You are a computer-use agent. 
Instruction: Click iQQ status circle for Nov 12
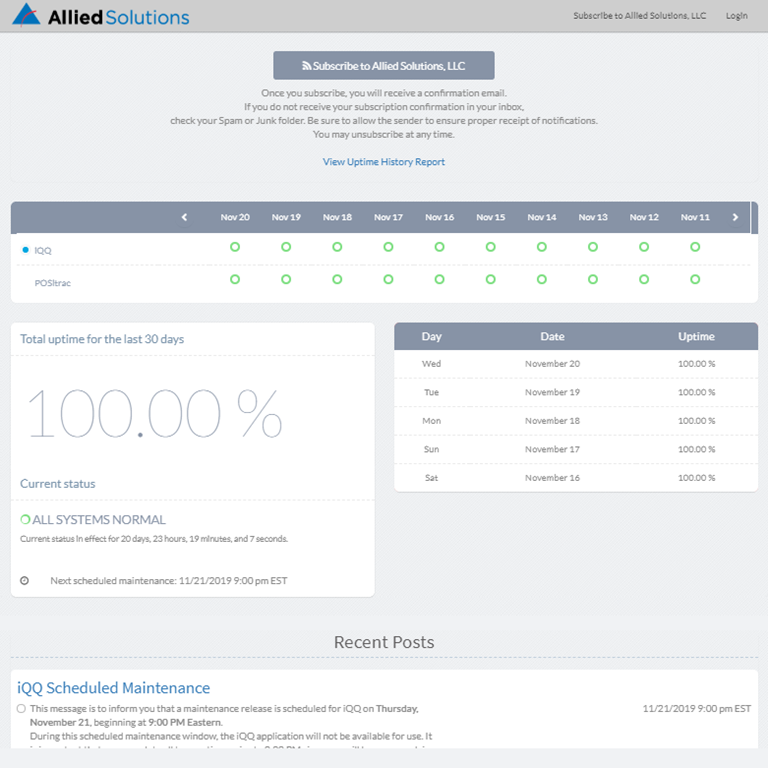pyautogui.click(x=644, y=247)
